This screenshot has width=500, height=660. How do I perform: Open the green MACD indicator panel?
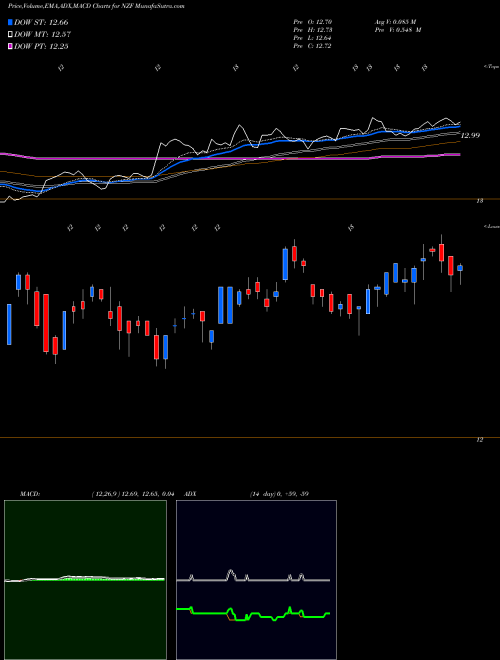pos(85,580)
